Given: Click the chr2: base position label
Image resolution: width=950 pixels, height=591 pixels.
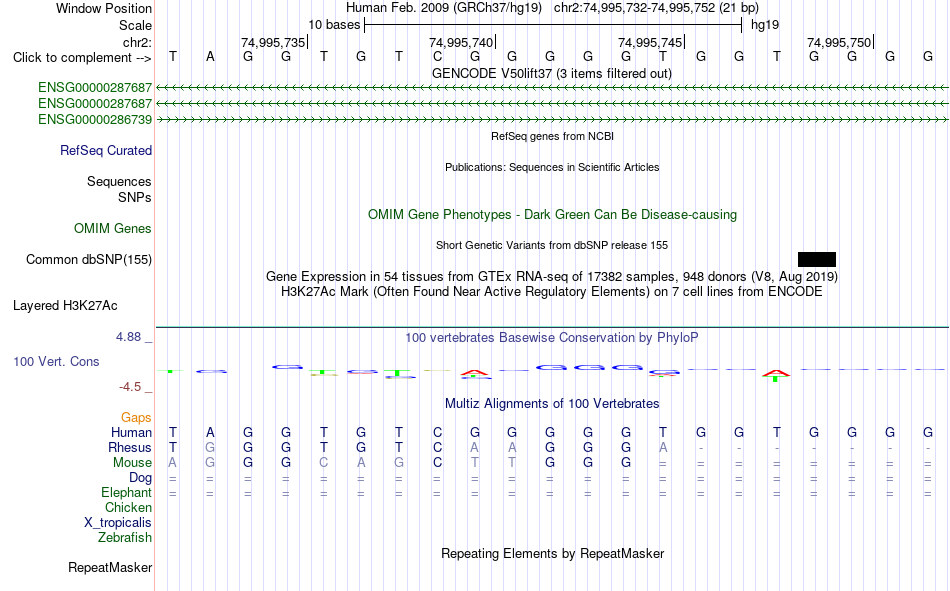Looking at the screenshot, I should 137,42.
